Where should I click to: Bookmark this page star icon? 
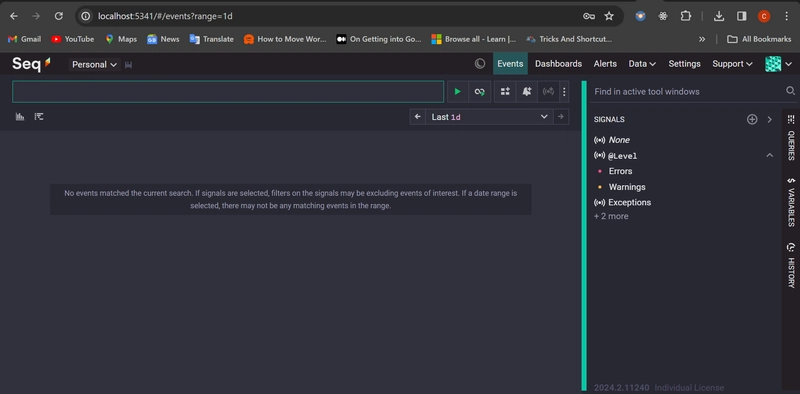(x=609, y=16)
